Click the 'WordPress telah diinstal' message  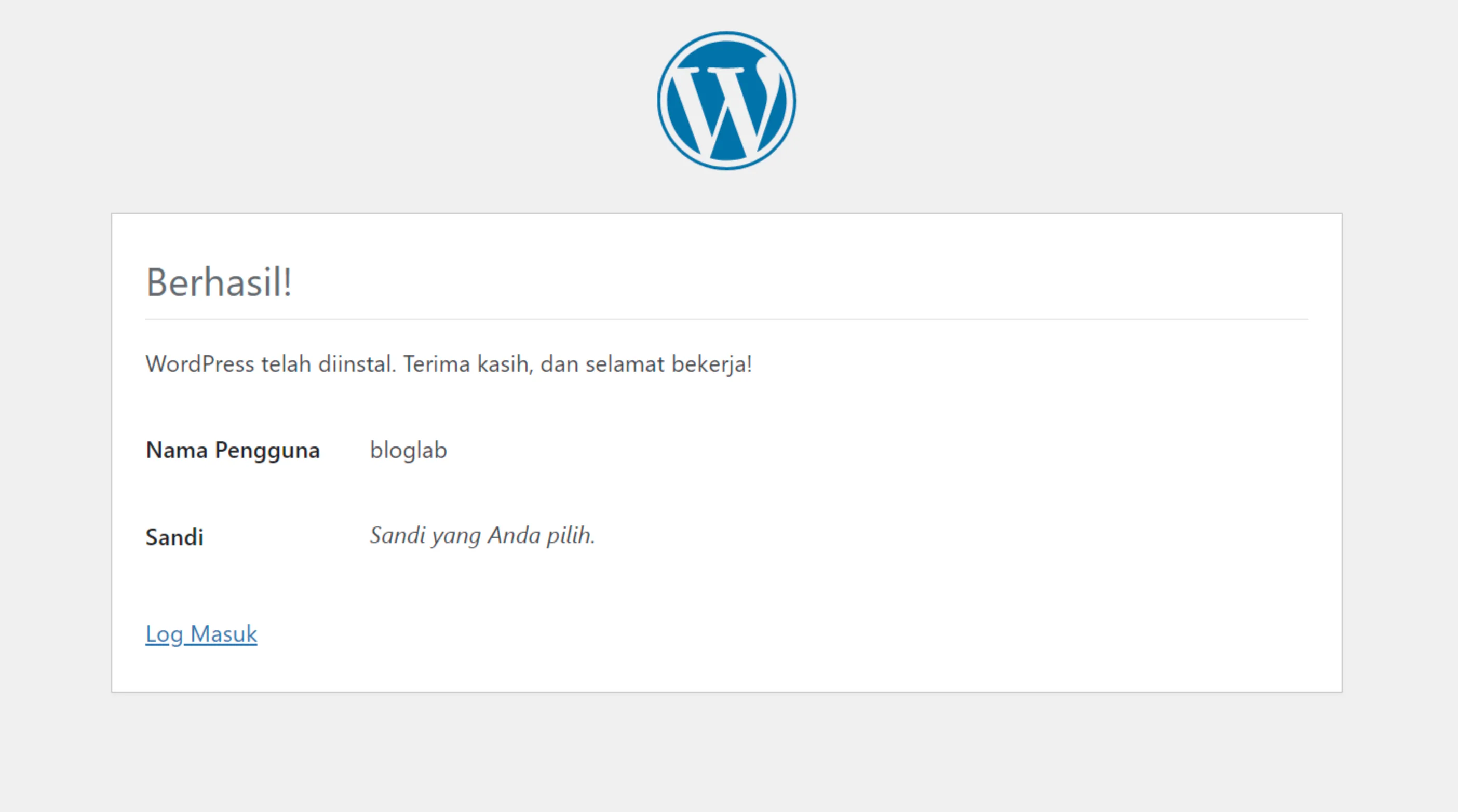(449, 364)
